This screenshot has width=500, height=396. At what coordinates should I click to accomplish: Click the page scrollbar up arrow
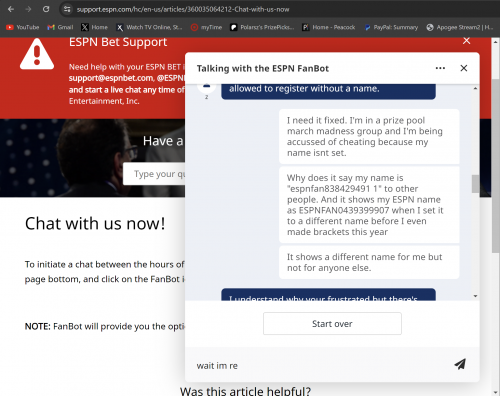pos(496,42)
